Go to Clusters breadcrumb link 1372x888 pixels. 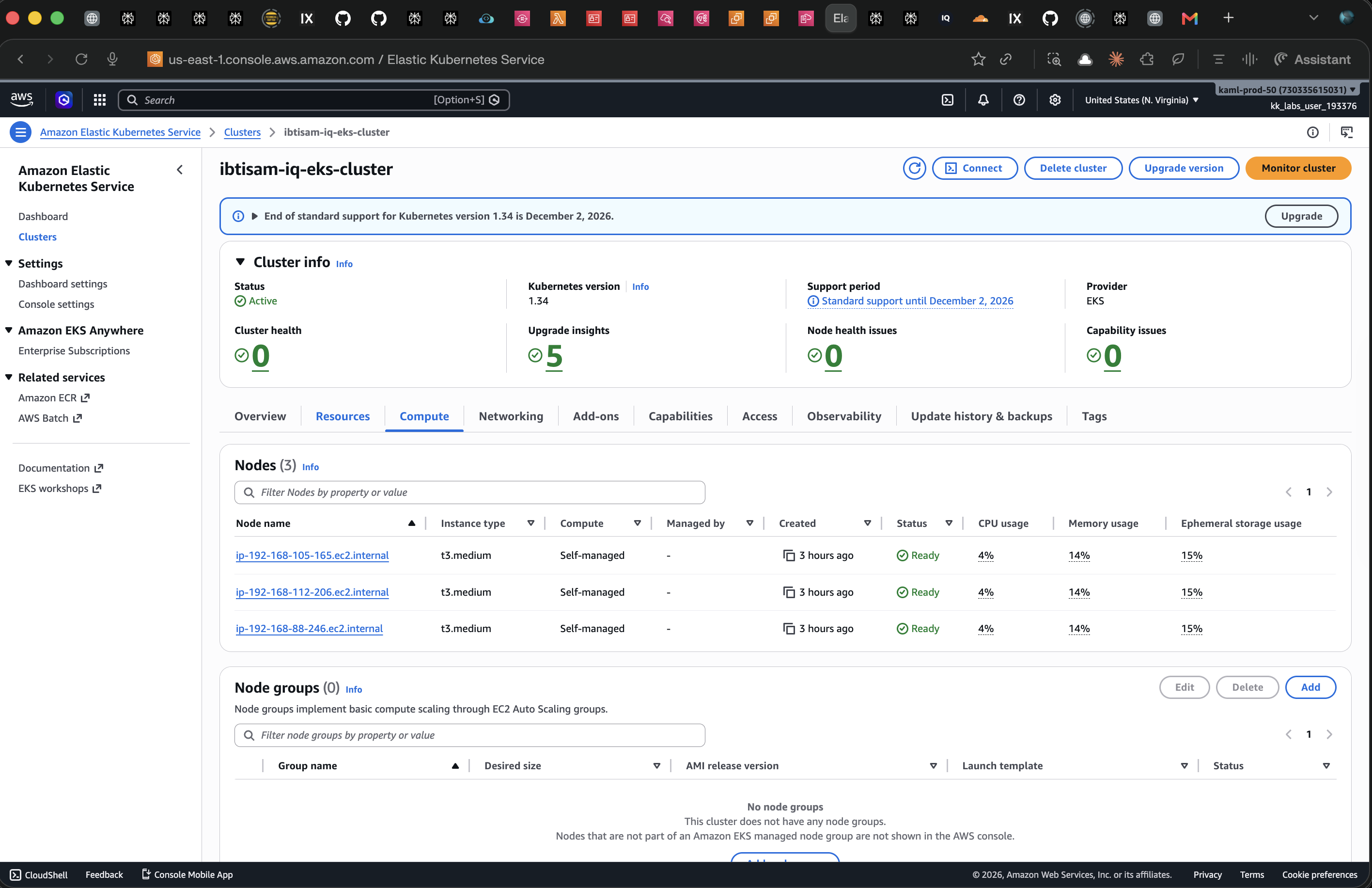coord(242,132)
